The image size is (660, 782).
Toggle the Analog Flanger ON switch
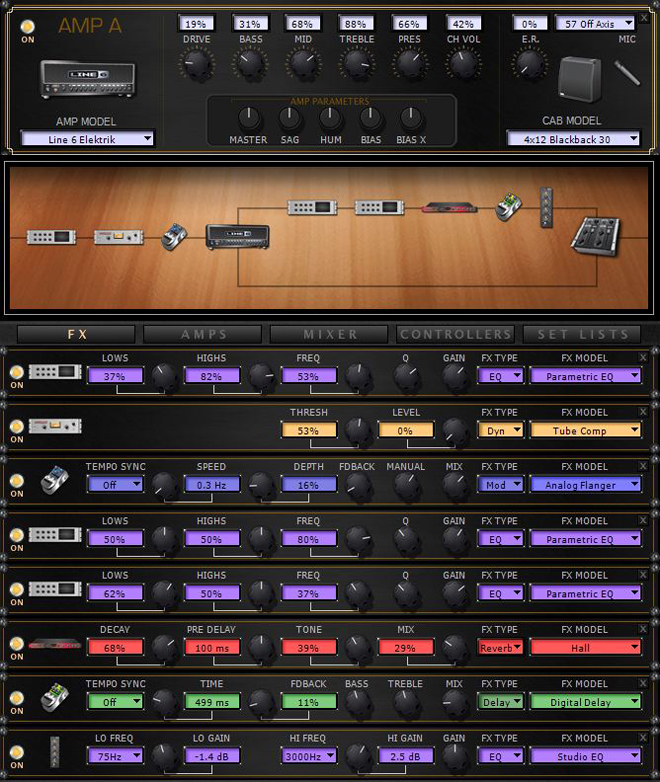pyautogui.click(x=16, y=481)
